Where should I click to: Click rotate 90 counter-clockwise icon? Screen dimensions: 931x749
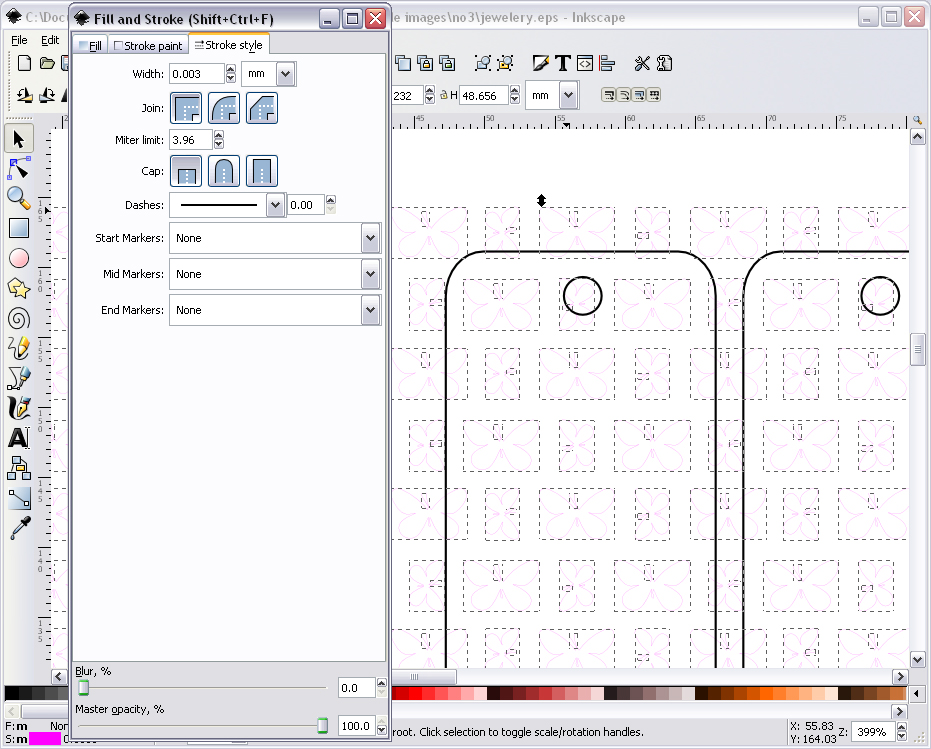point(24,95)
